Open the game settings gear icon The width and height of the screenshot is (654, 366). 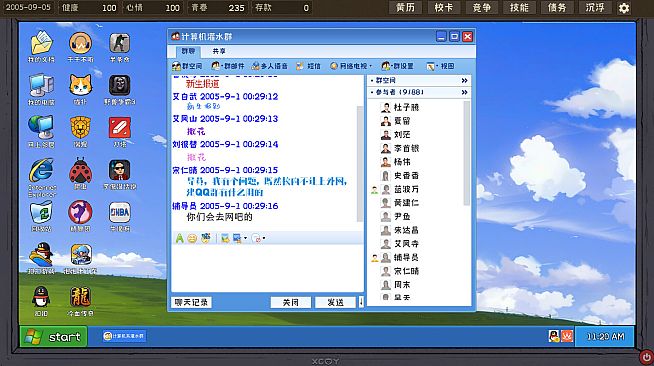[x=624, y=8]
